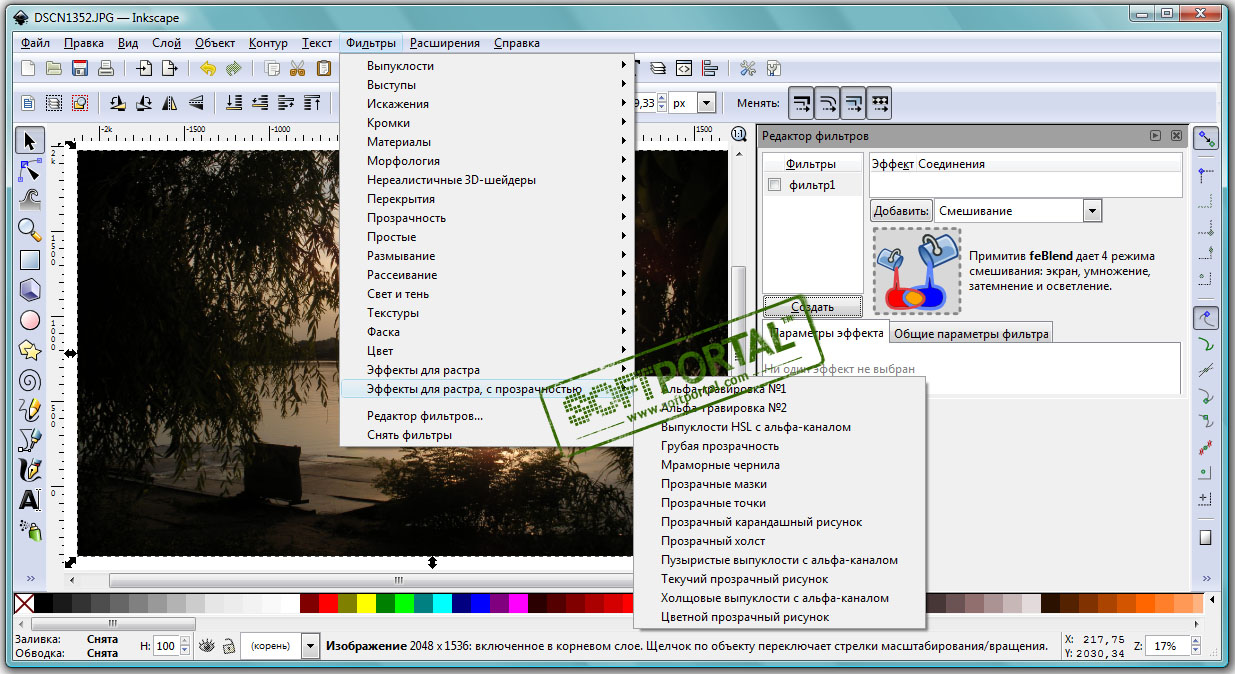This screenshot has width=1235, height=674.
Task: Activate the Pencil freehand tool
Action: (30, 410)
